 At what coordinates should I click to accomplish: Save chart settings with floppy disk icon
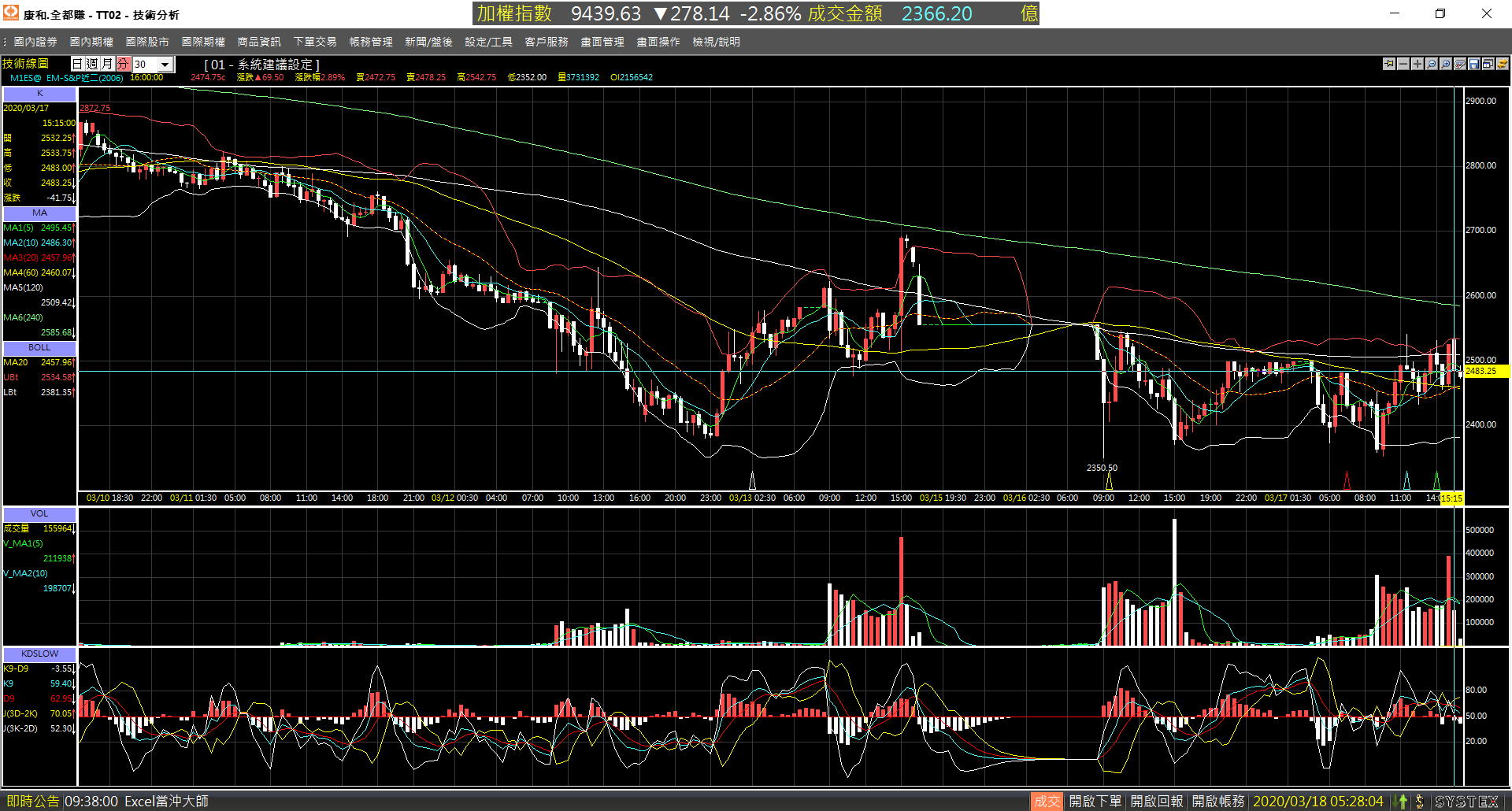1474,64
